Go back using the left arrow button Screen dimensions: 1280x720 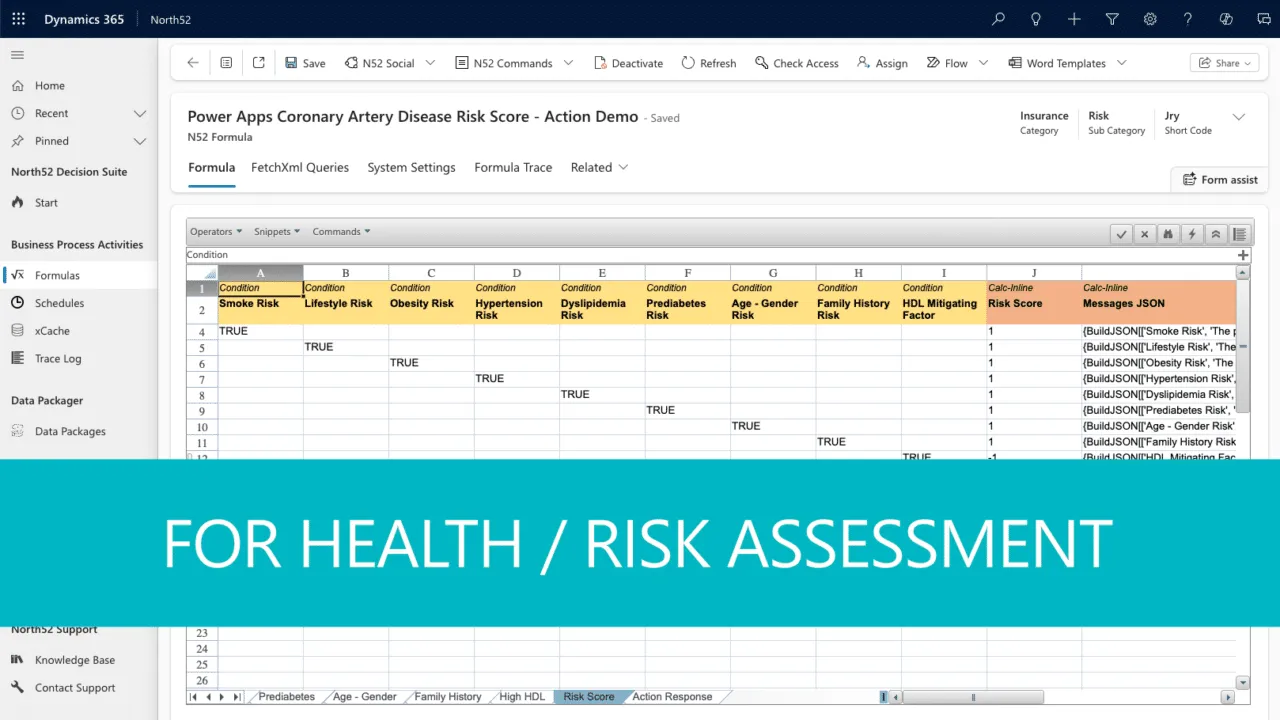[193, 62]
